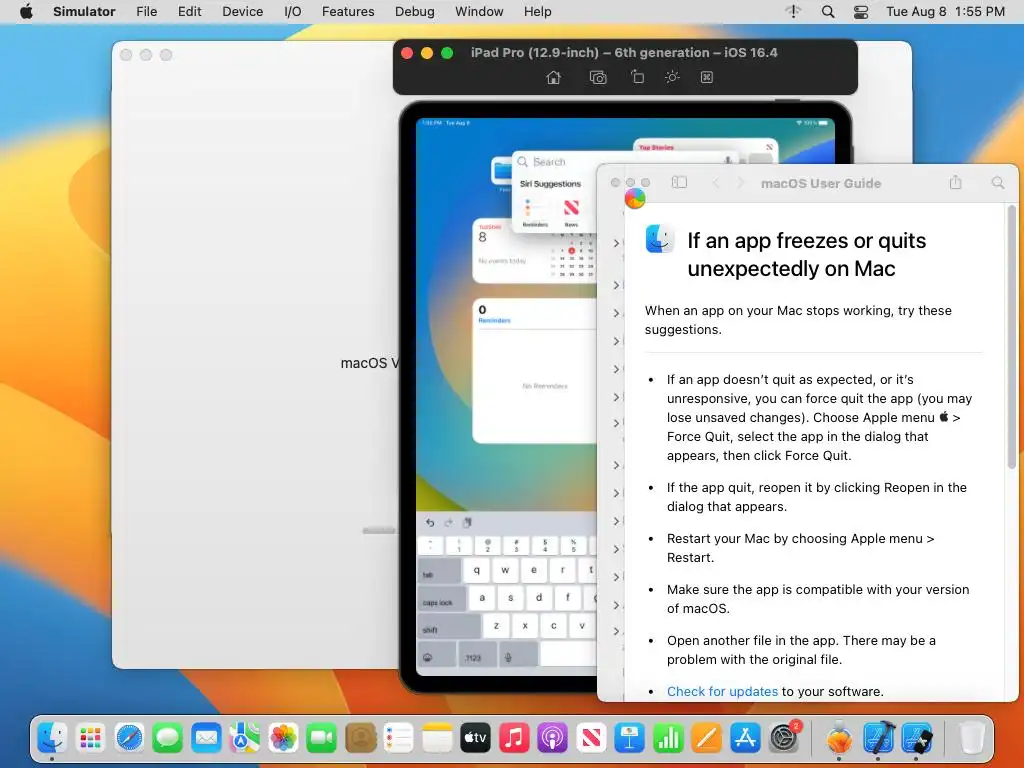Click the date and time display
Screen dimensions: 1024x768
coord(945,12)
